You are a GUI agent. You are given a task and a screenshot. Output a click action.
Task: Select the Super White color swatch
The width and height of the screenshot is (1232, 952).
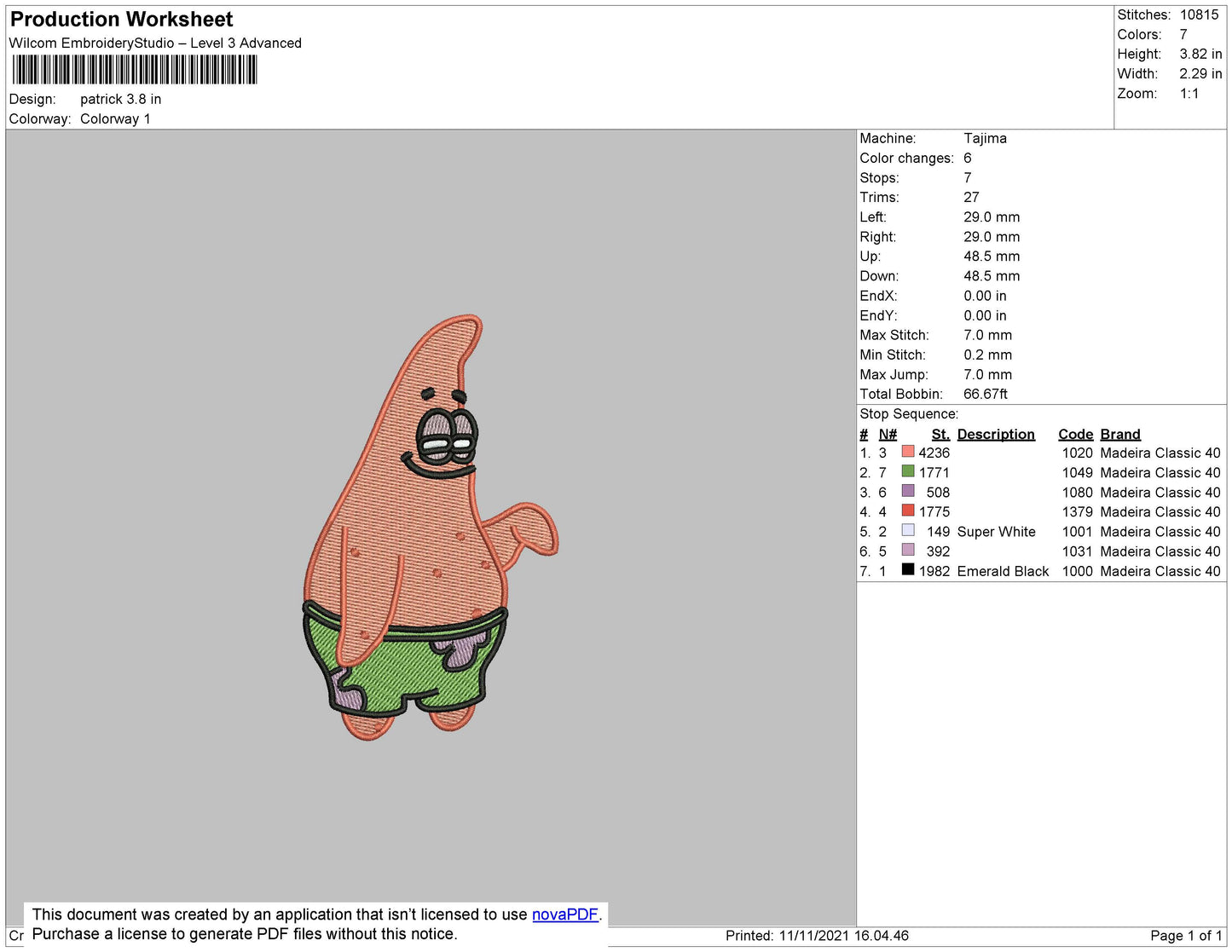click(908, 530)
